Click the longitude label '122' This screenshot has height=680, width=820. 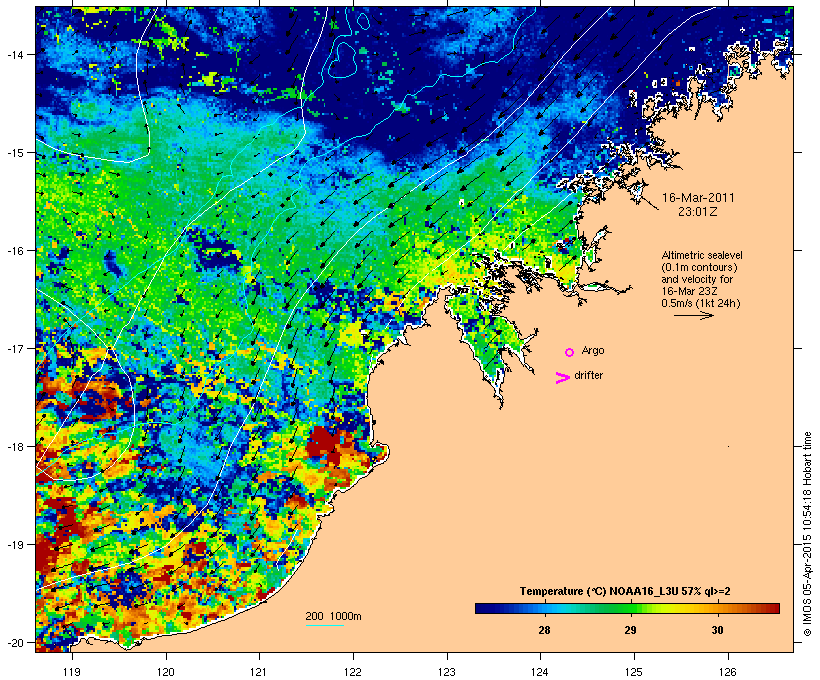coord(353,672)
